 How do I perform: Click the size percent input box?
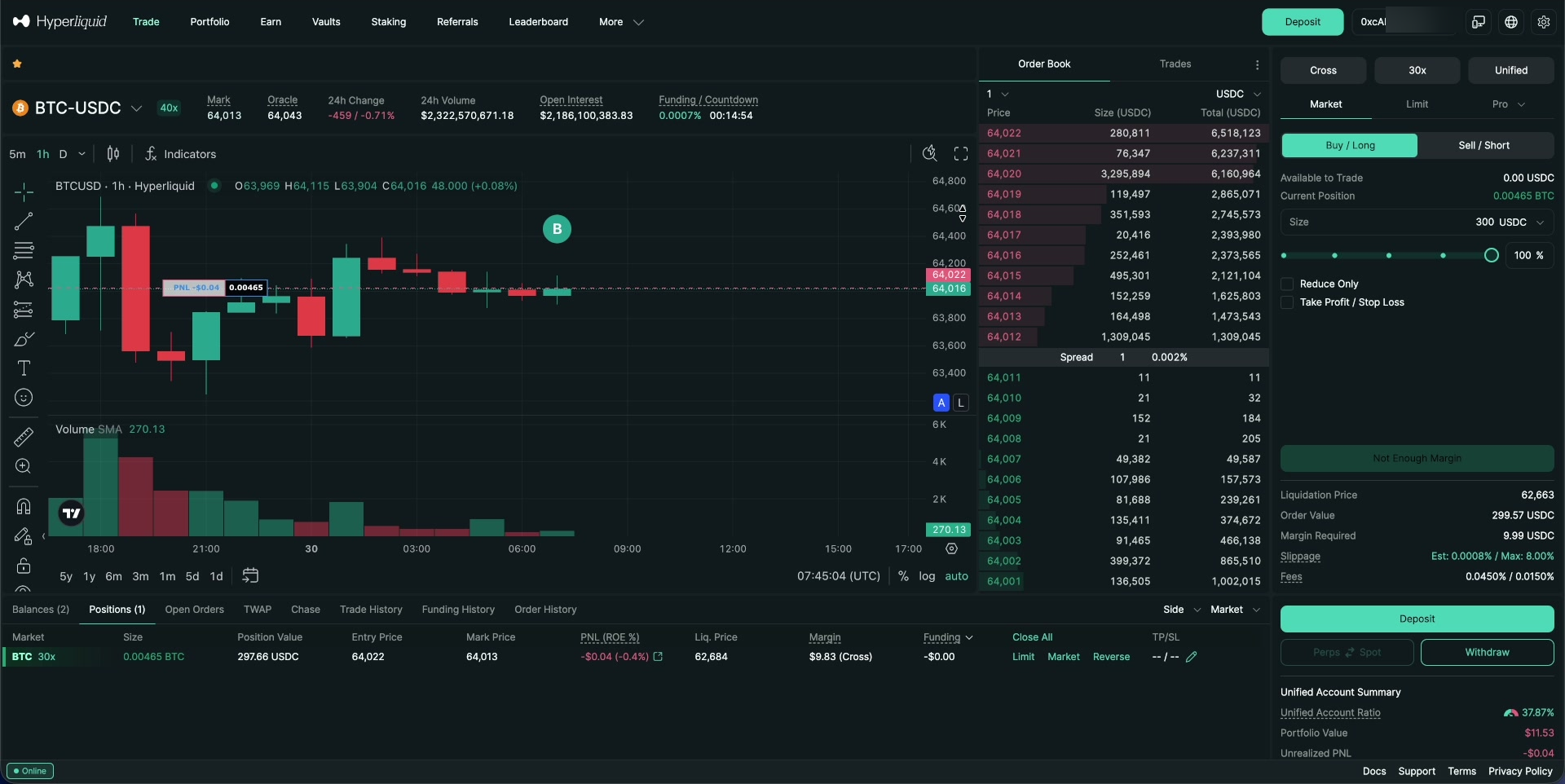(x=1529, y=256)
